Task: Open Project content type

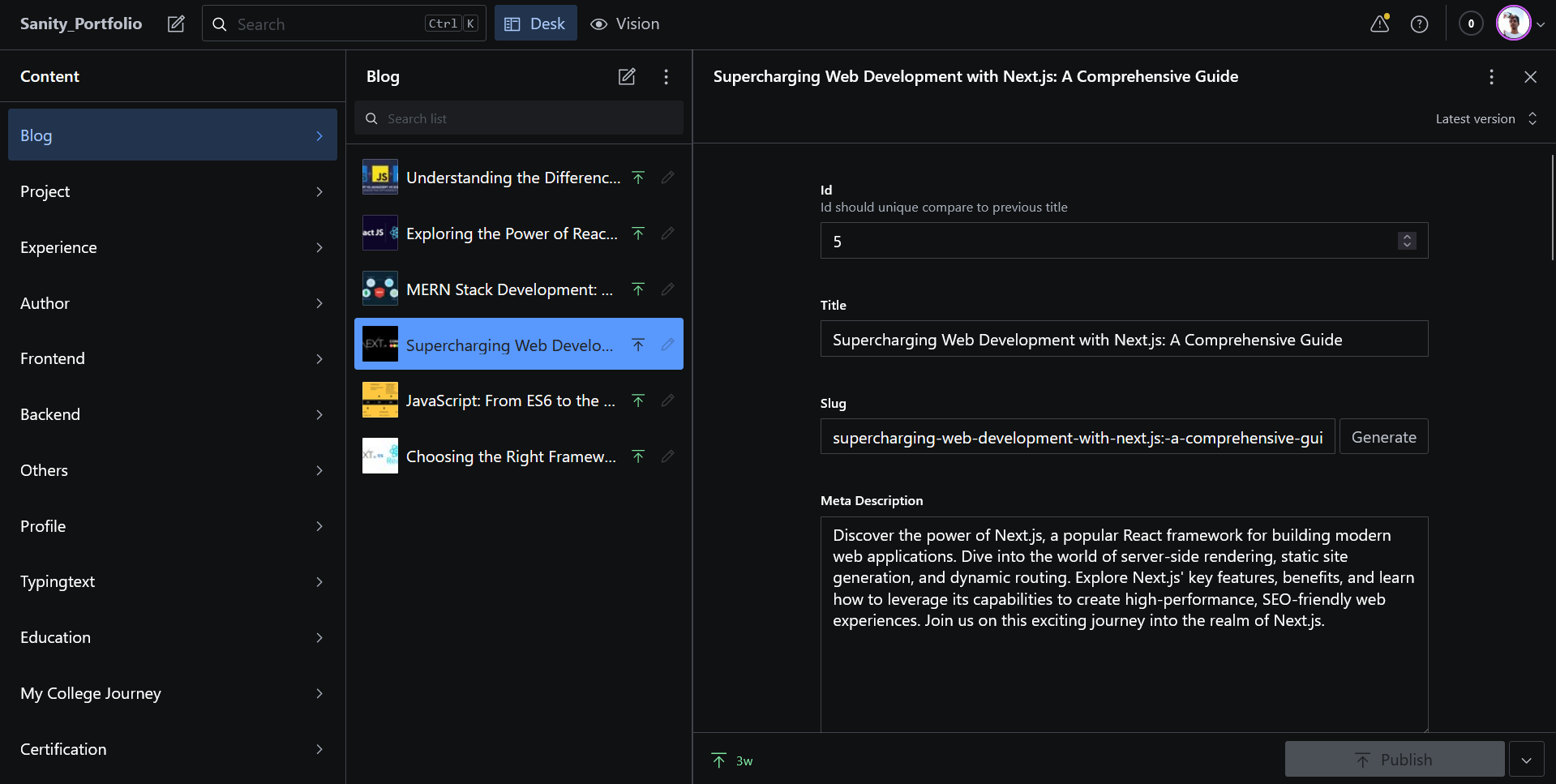Action: point(173,191)
